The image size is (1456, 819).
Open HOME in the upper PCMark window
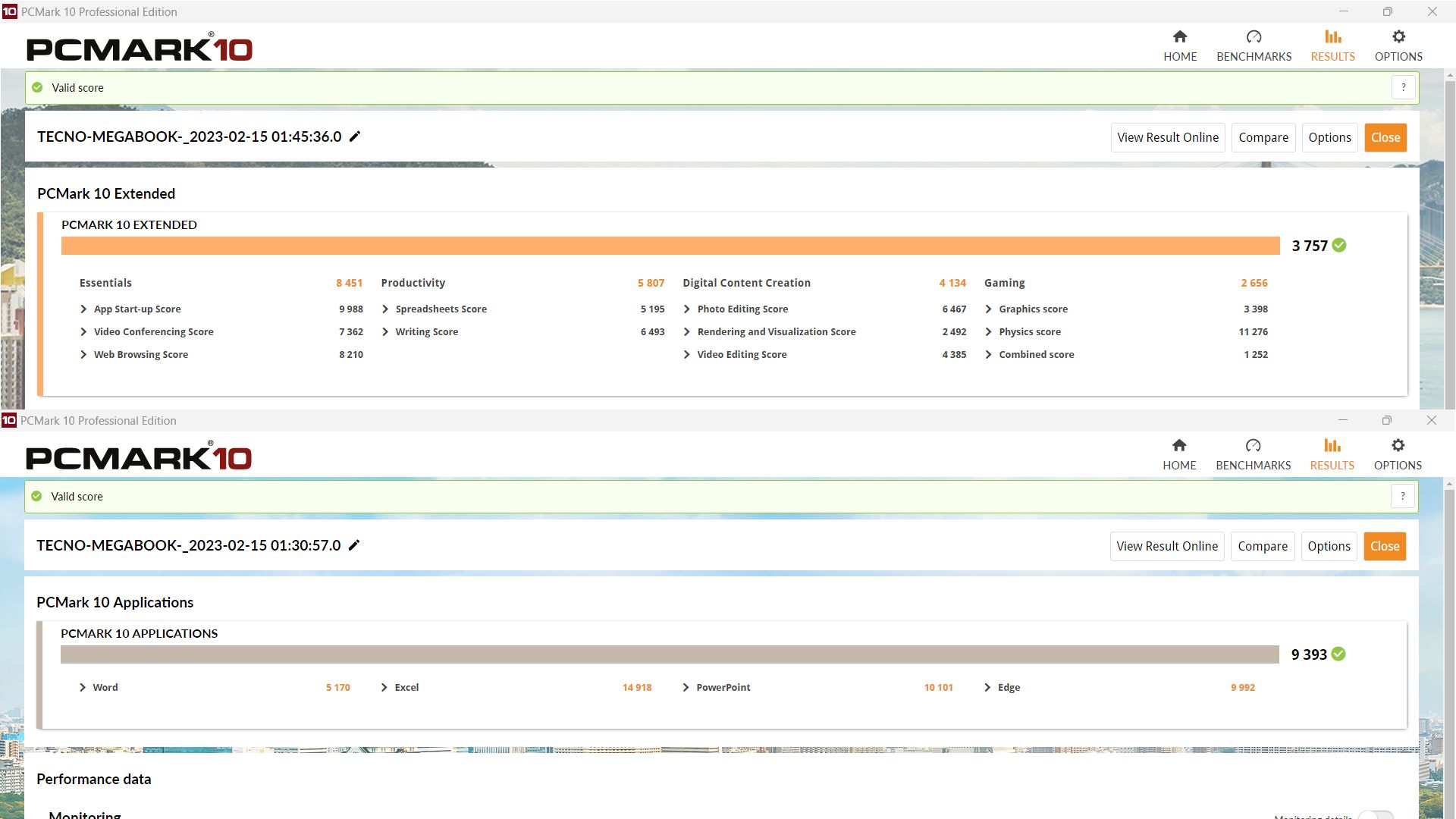(1180, 45)
